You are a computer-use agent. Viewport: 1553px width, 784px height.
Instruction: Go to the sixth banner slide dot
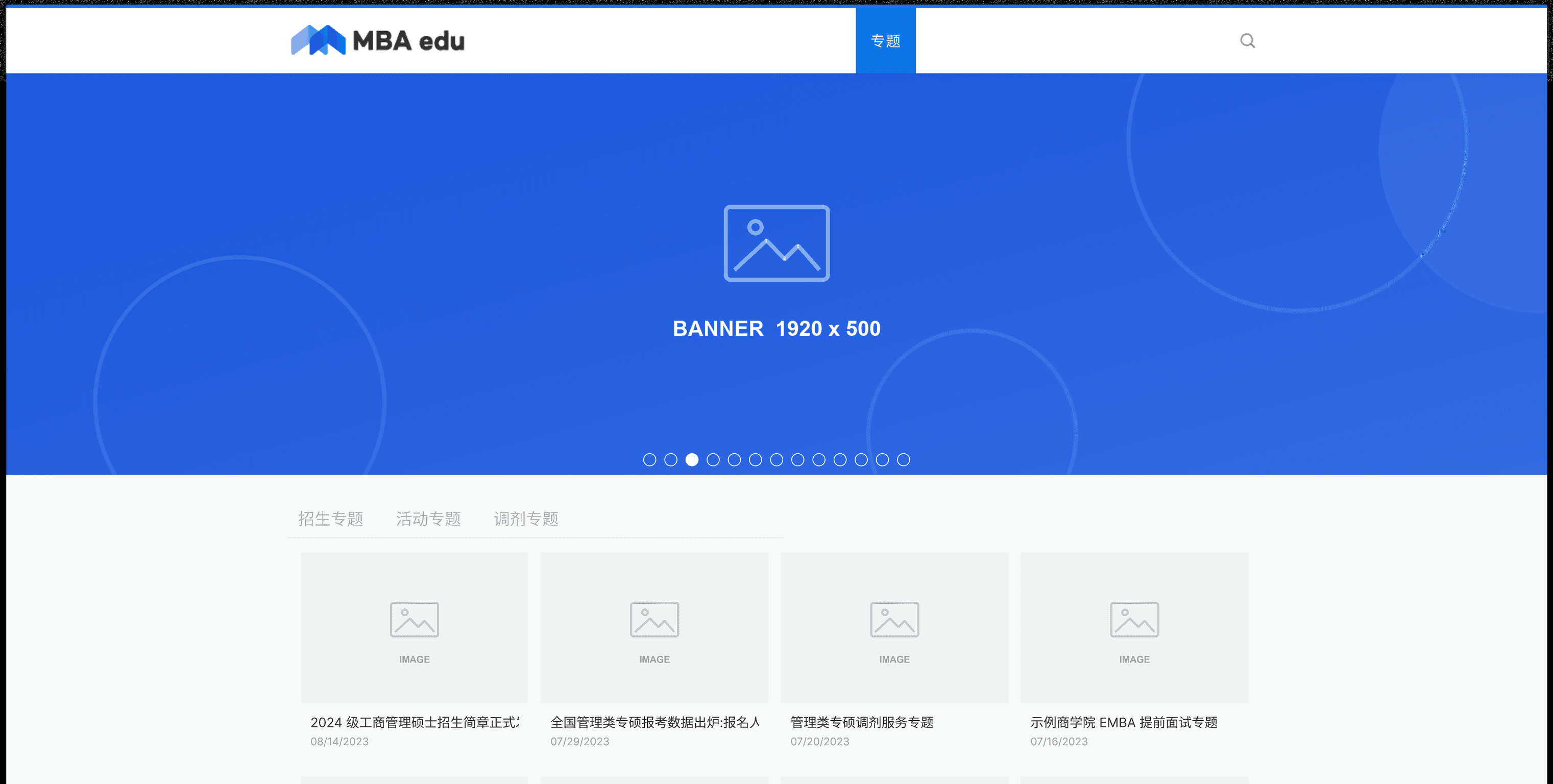coord(756,460)
